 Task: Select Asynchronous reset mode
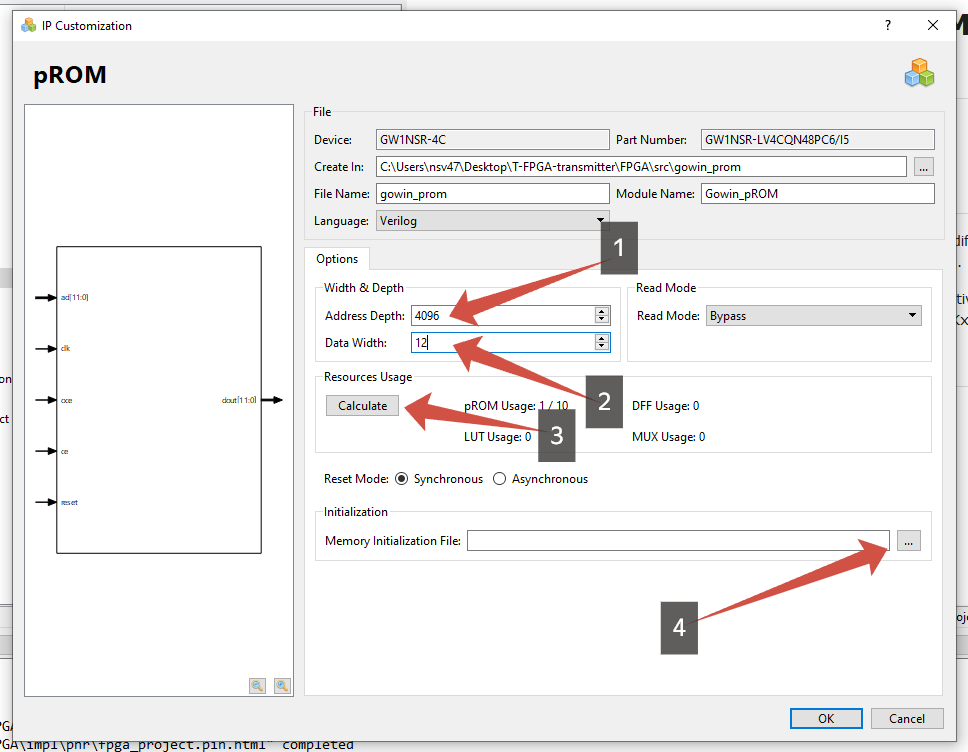tap(499, 479)
